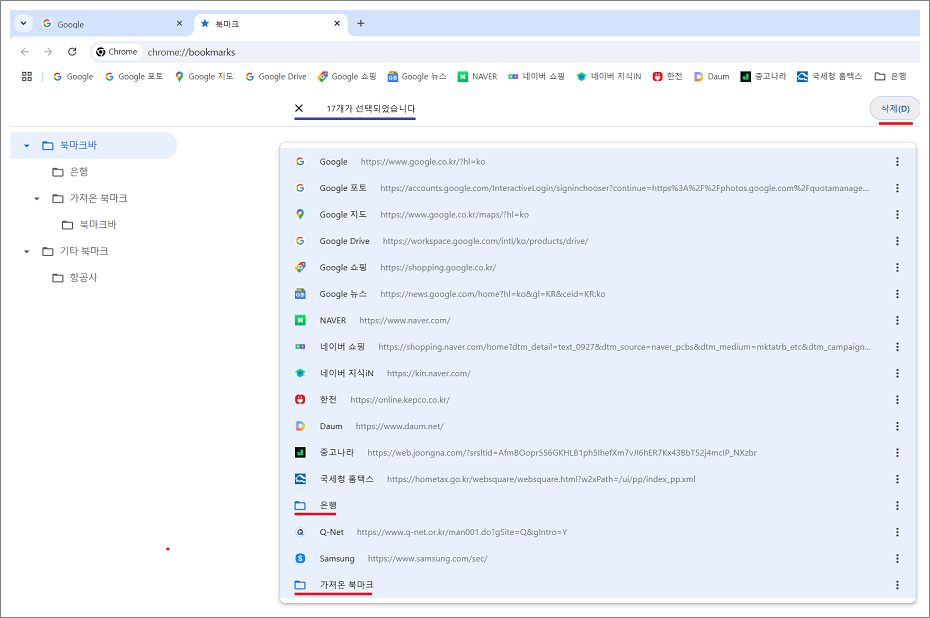This screenshot has width=930, height=618.
Task: Switch to the 북마크 tab
Action: (270, 24)
